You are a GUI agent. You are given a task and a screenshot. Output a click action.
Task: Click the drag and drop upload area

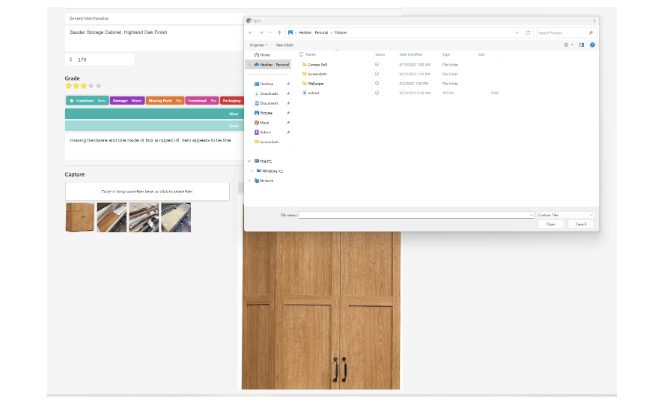point(147,192)
